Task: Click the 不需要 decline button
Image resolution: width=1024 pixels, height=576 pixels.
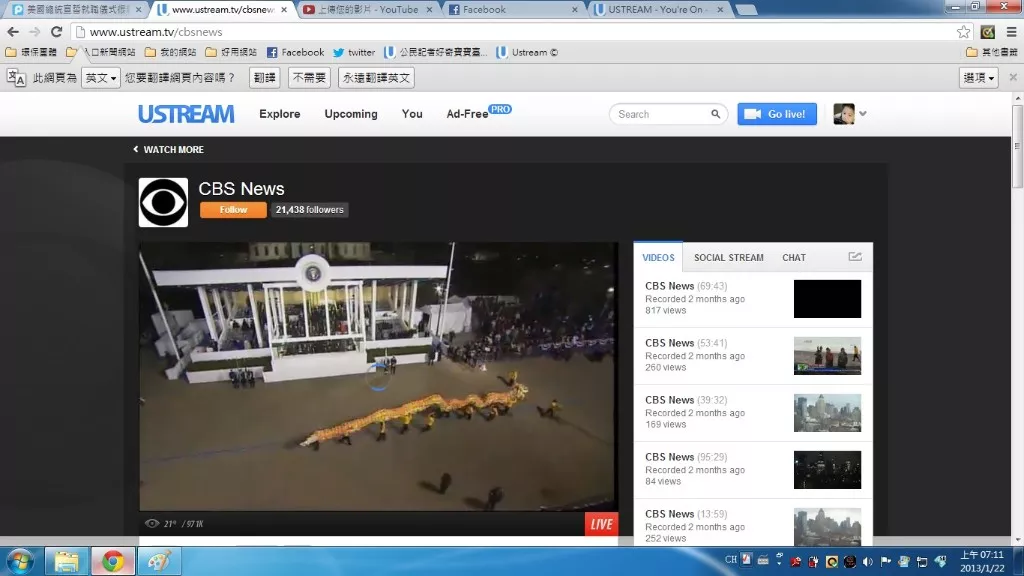Action: tap(309, 78)
